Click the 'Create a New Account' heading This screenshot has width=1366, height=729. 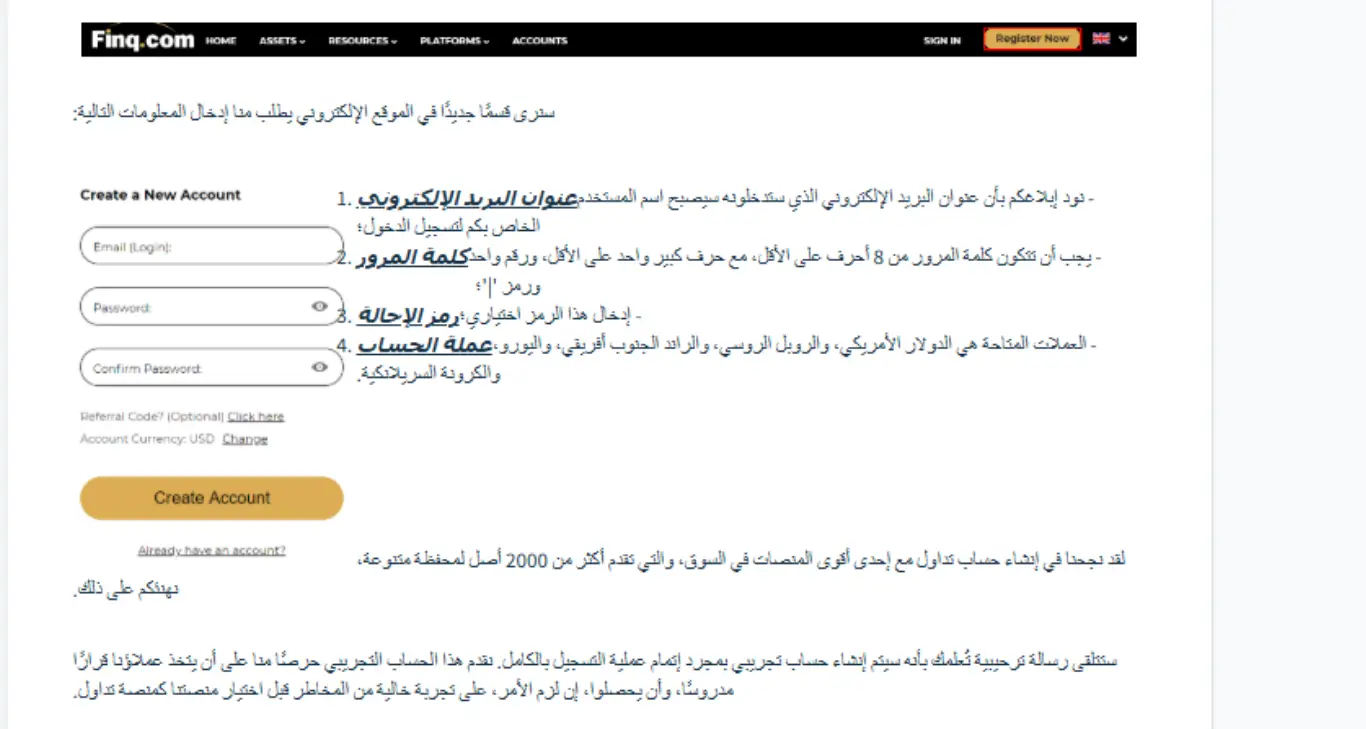click(160, 195)
